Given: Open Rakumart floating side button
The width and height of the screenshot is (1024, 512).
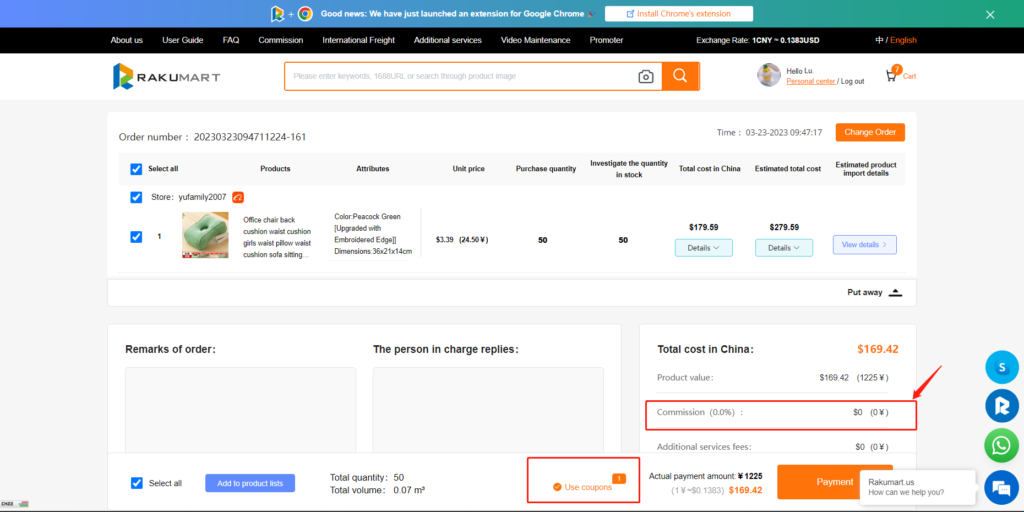Looking at the screenshot, I should coord(1001,406).
